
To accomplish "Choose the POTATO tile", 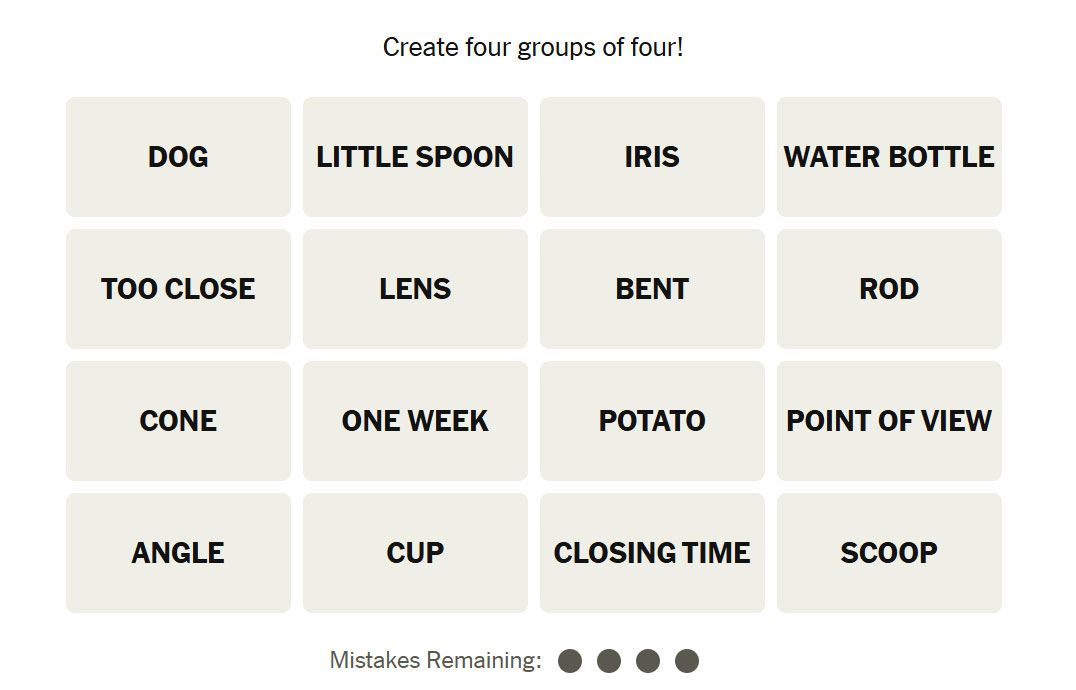I will click(x=652, y=421).
